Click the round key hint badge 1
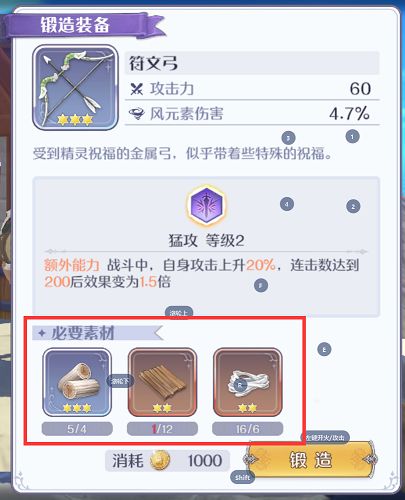 tap(352, 136)
